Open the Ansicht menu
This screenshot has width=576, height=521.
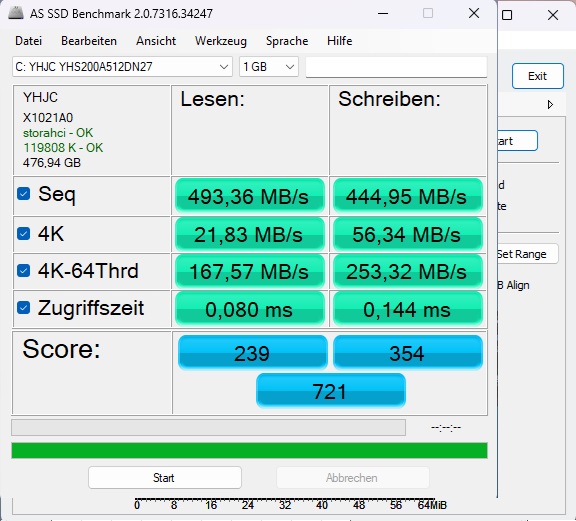156,41
